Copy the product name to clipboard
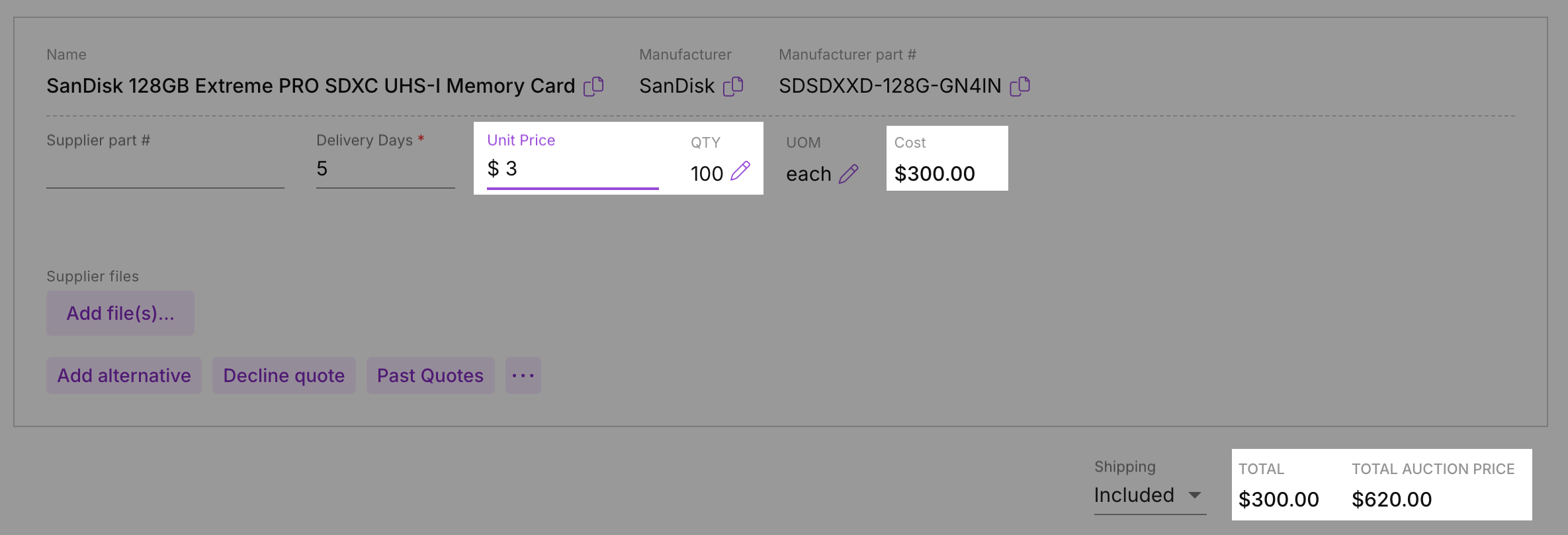1568x535 pixels. click(x=593, y=86)
